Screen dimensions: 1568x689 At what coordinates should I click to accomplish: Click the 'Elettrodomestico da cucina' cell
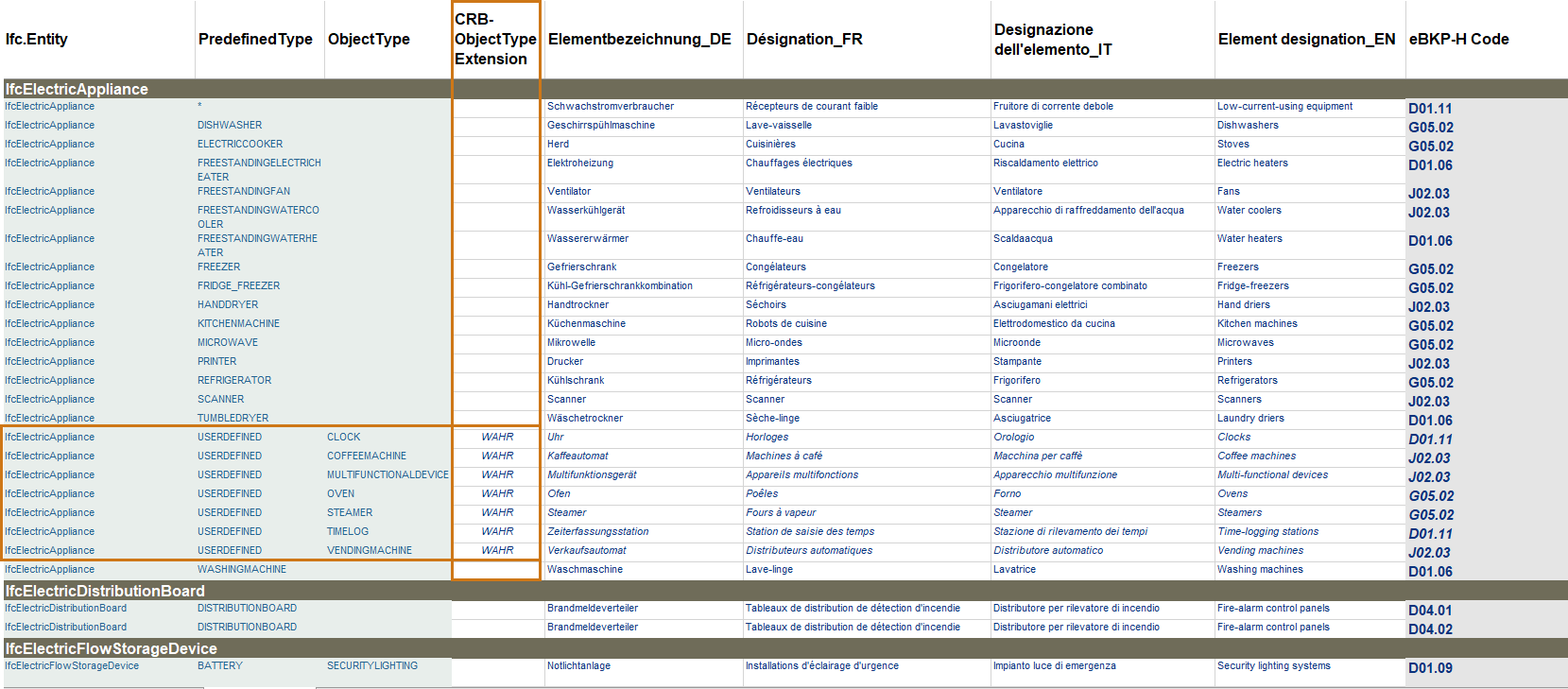[x=1054, y=323]
